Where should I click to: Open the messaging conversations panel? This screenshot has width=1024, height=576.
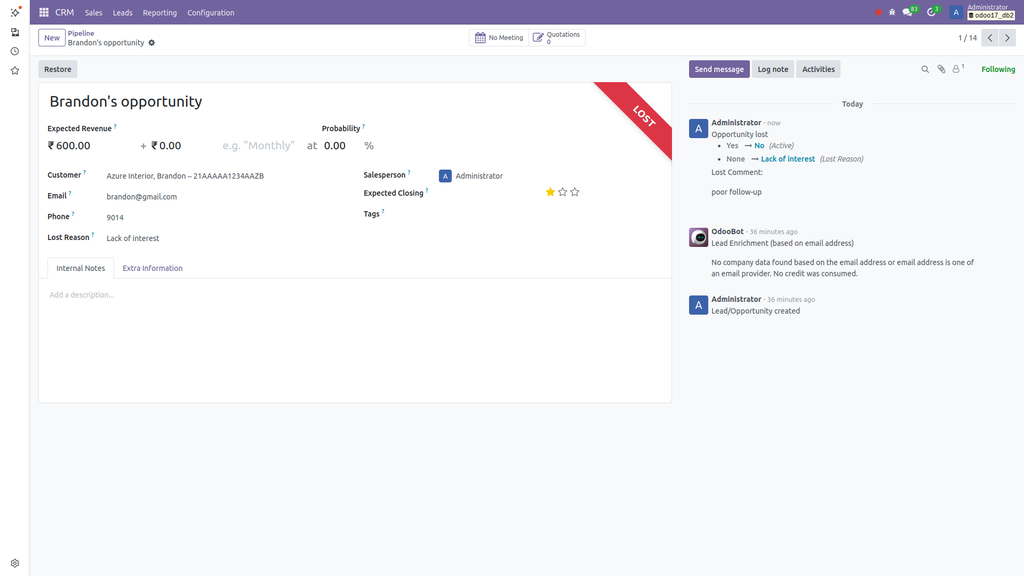906,13
